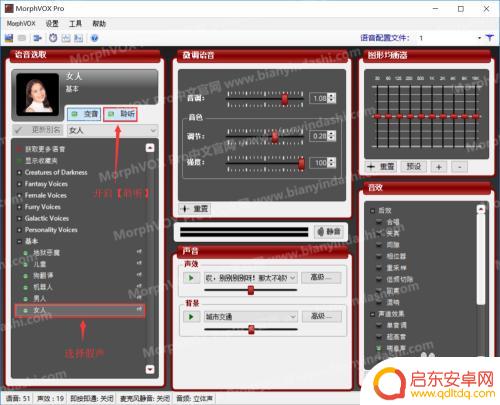
Task: Open help via blue question-mark icon
Action: pyautogui.click(x=94, y=38)
